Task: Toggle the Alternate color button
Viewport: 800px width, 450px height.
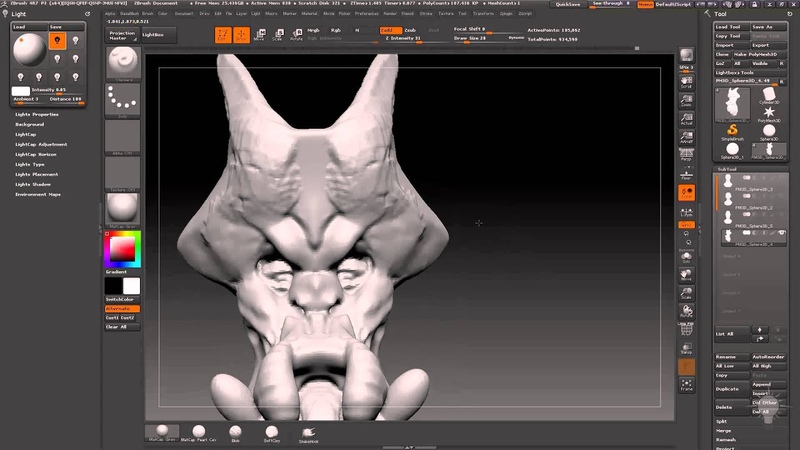Action: point(122,309)
